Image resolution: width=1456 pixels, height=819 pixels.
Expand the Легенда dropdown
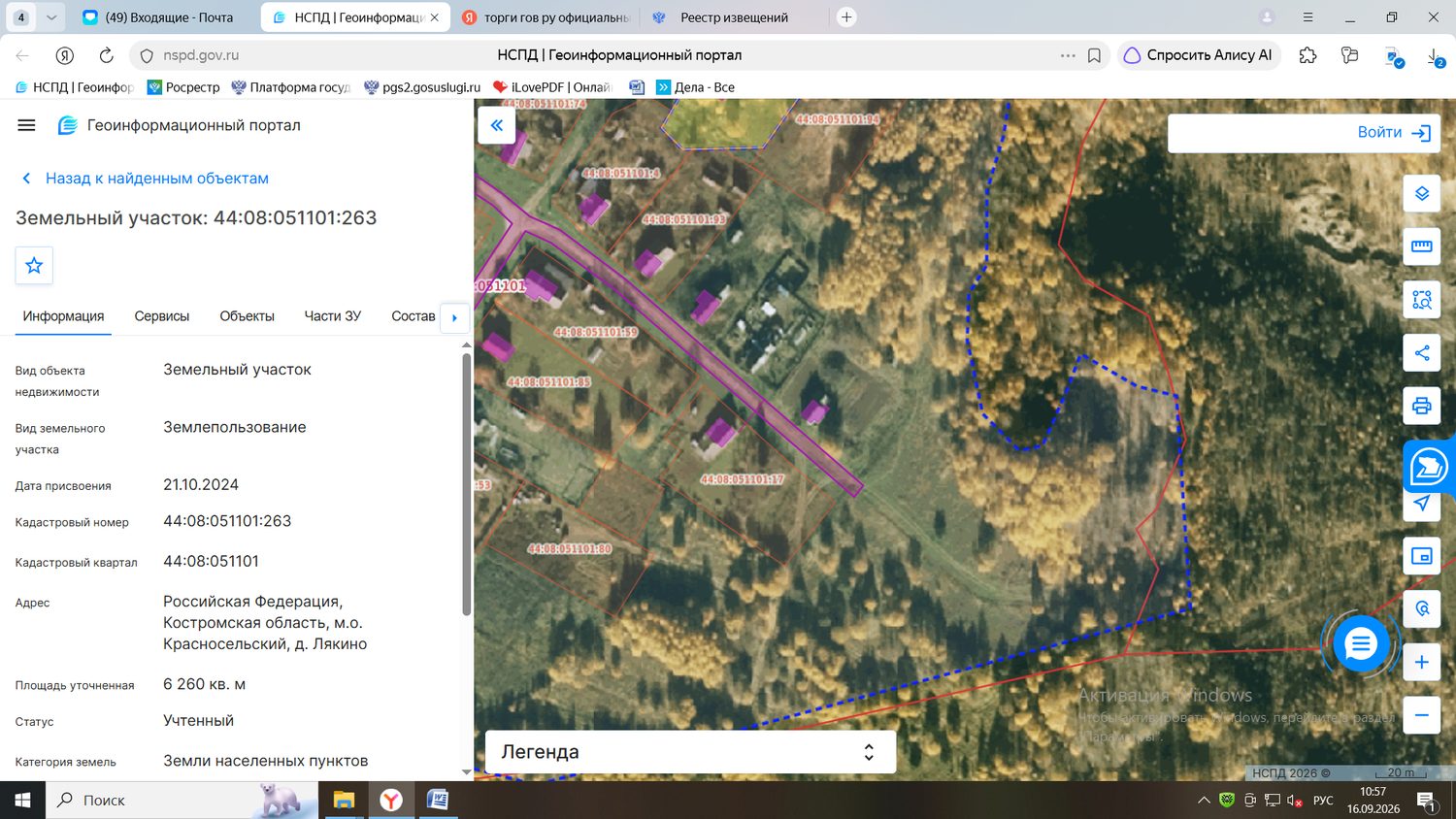point(690,752)
